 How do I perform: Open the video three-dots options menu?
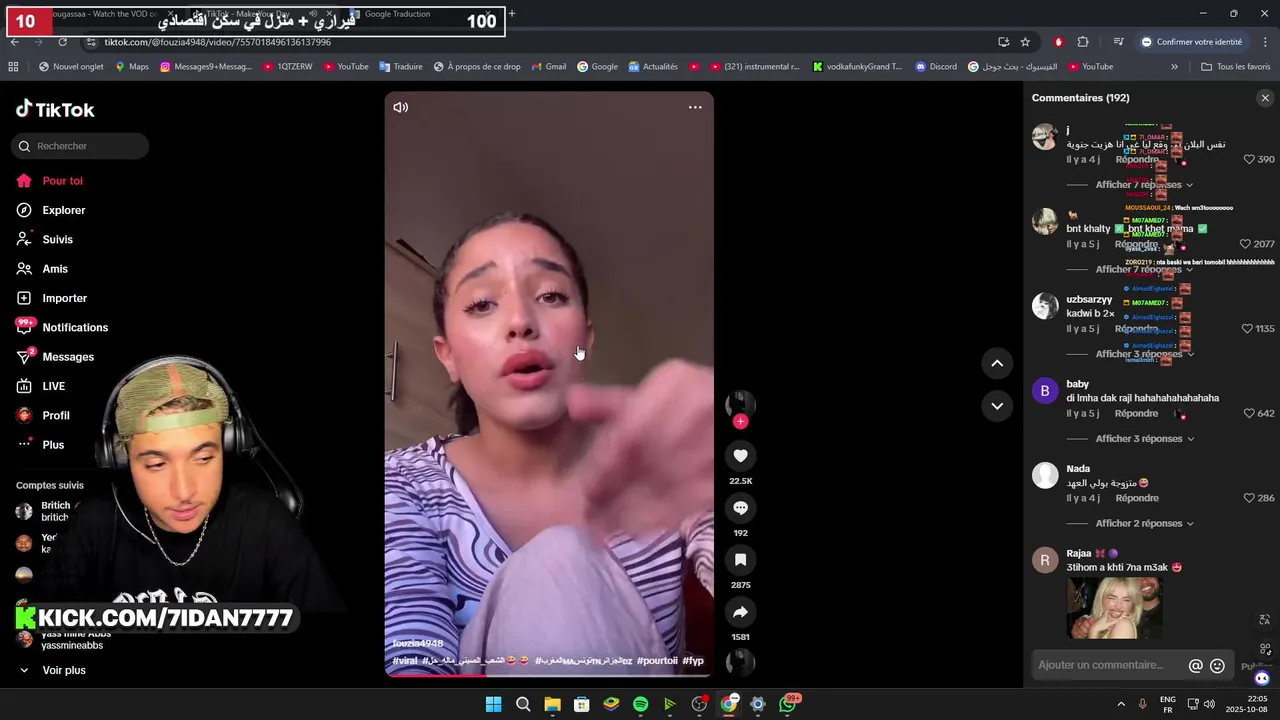pyautogui.click(x=695, y=107)
